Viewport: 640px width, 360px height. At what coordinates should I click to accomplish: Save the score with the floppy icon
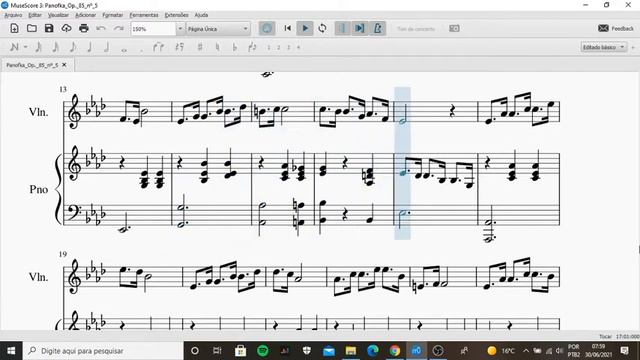click(x=49, y=28)
